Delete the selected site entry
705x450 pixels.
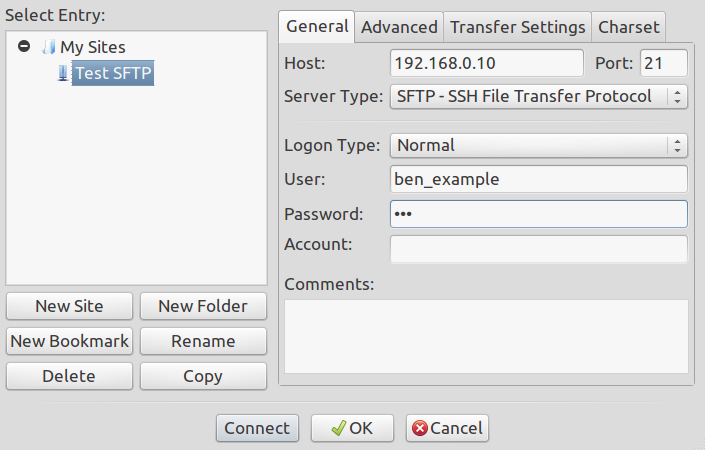pyautogui.click(x=69, y=376)
